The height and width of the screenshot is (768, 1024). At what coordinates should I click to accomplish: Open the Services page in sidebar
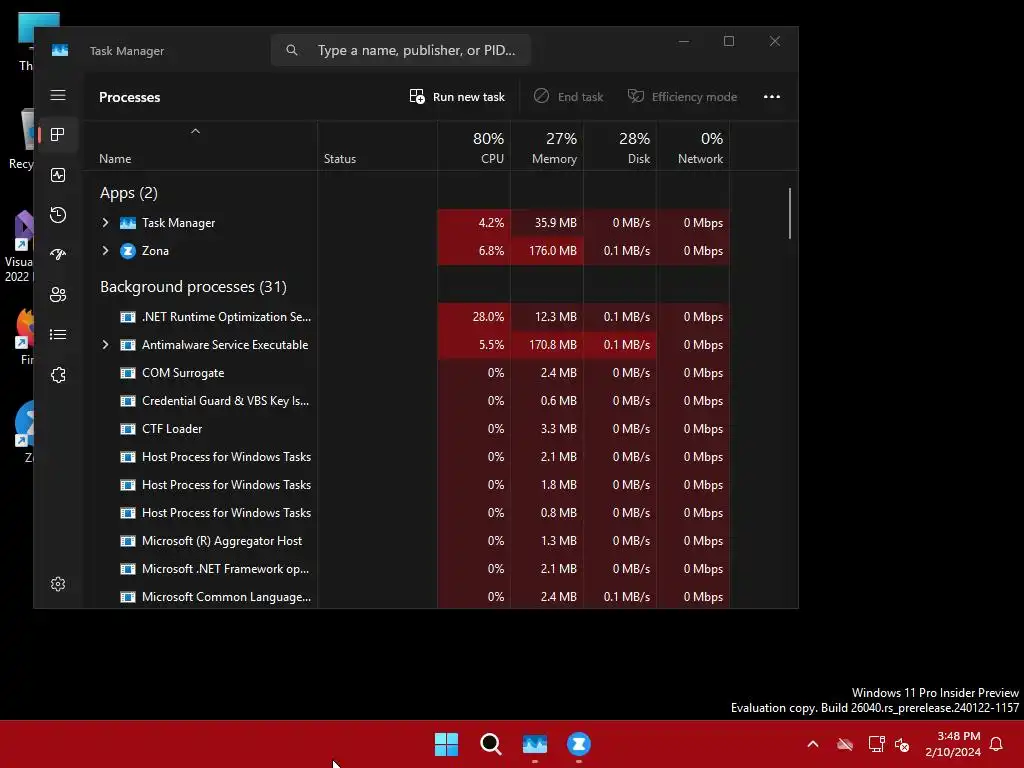(58, 375)
